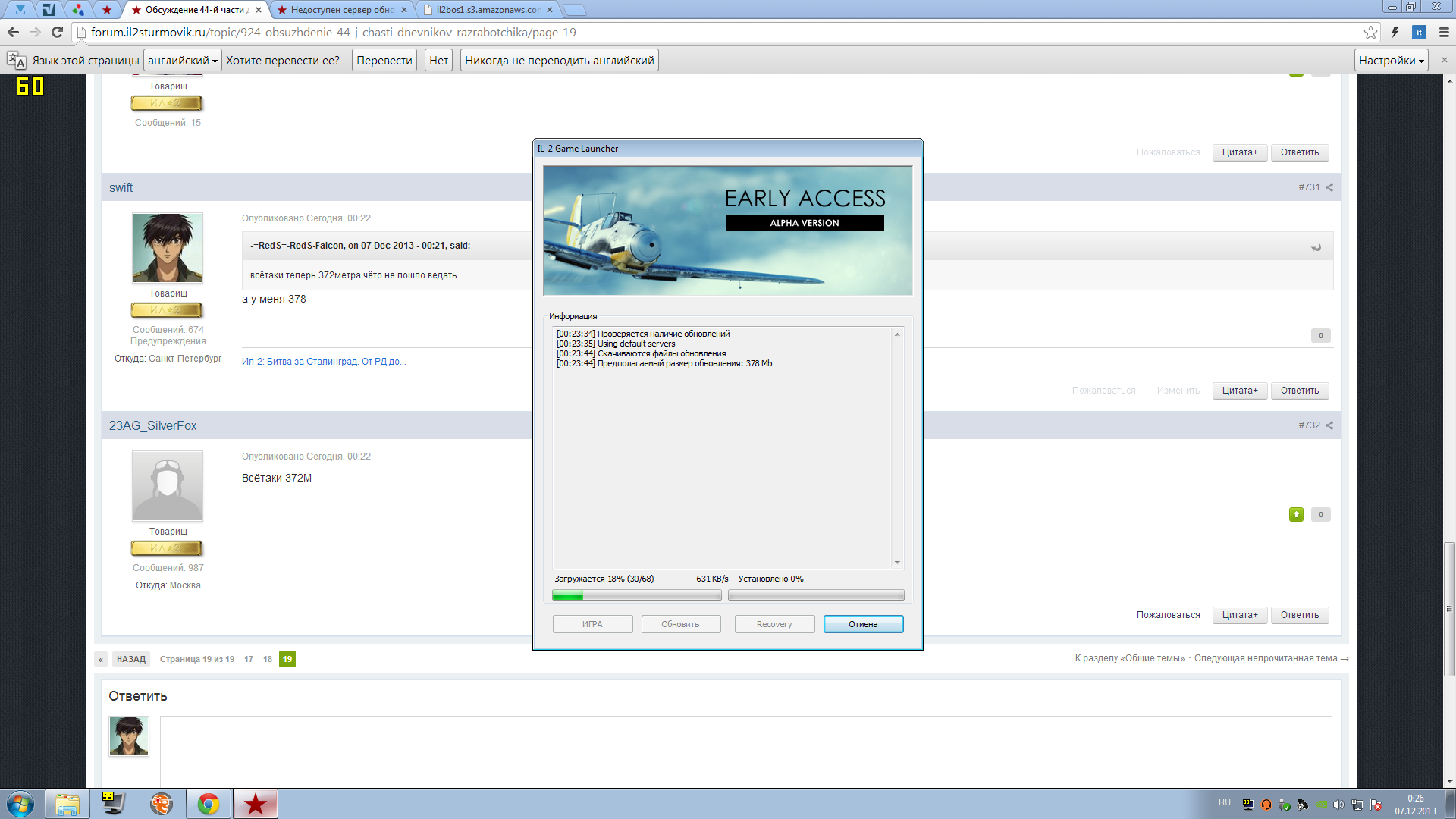Open Windows Start menu orb
Screen dimensions: 1456x819
pos(20,804)
